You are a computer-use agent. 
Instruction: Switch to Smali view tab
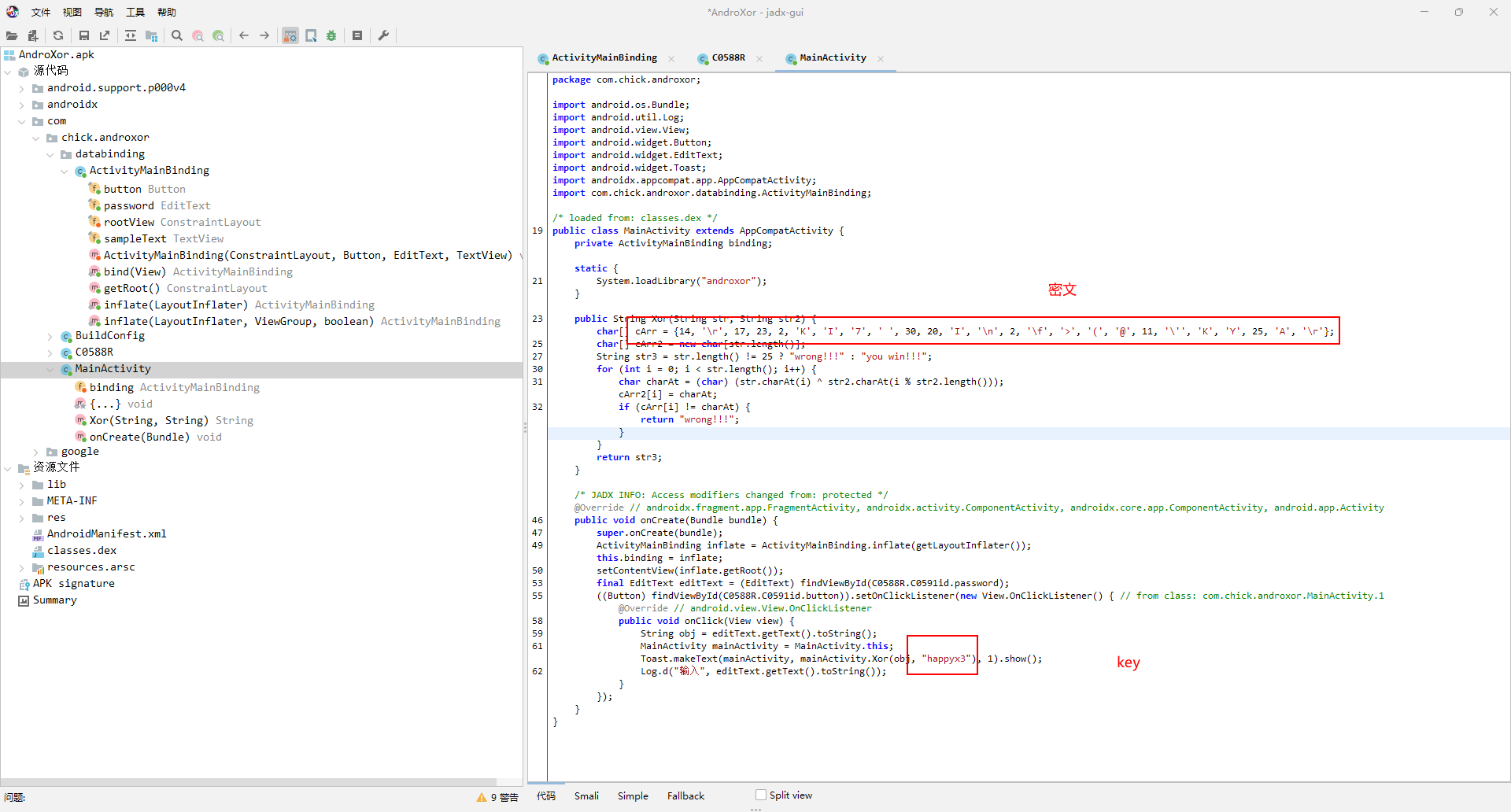(586, 796)
